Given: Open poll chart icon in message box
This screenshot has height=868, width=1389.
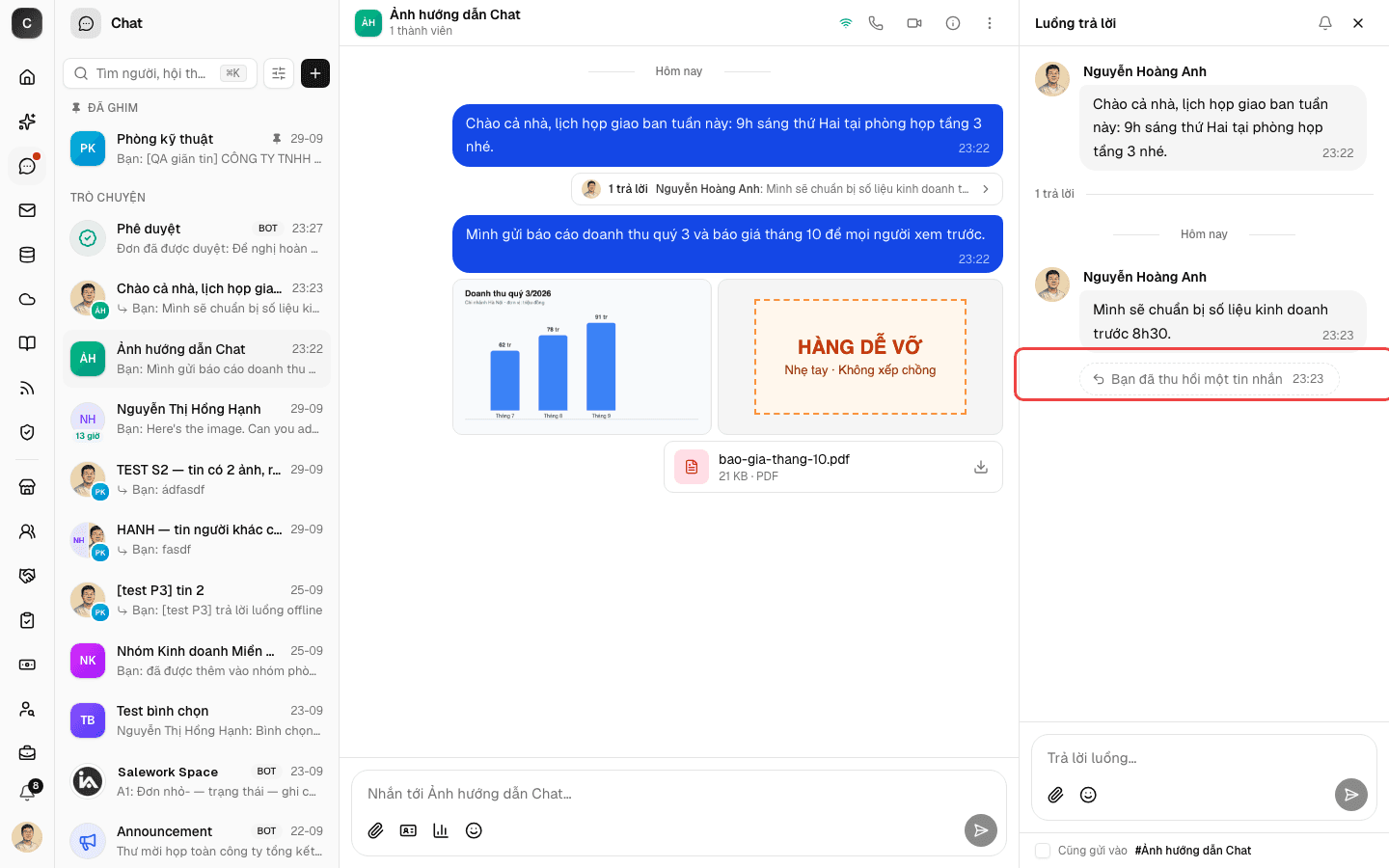Looking at the screenshot, I should [441, 830].
